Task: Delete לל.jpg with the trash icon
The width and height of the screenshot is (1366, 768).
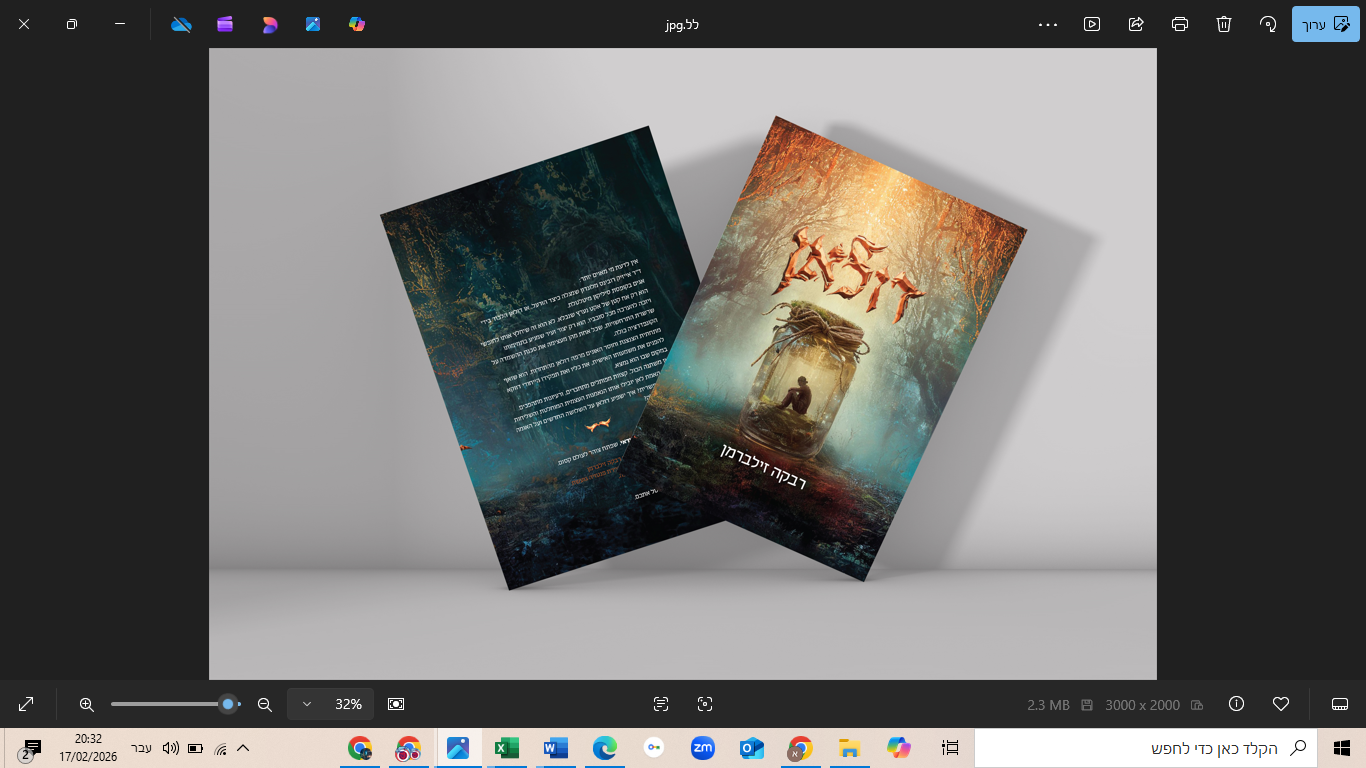Action: (1224, 24)
